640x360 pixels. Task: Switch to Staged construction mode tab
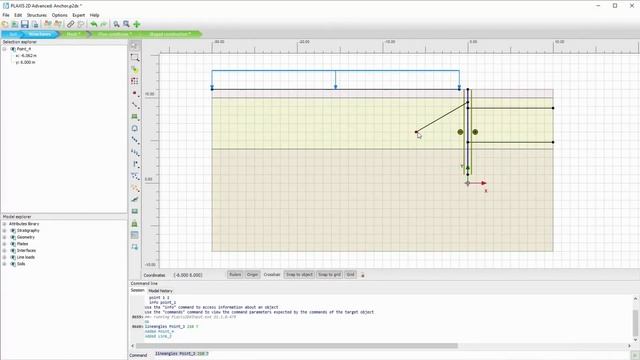pyautogui.click(x=170, y=34)
